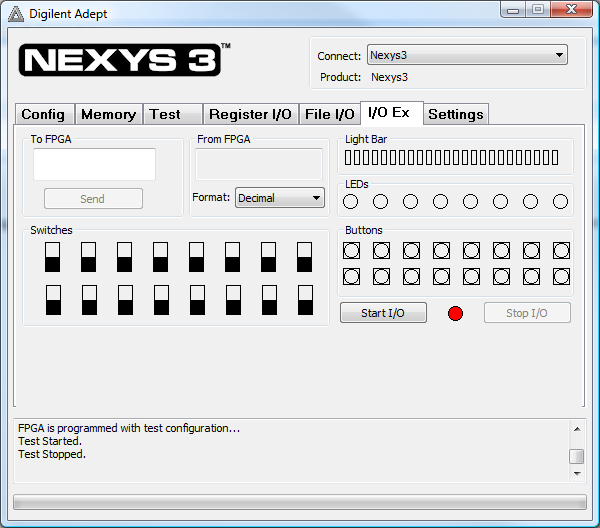The height and width of the screenshot is (528, 600).
Task: Click the third button in the top Buttons row
Action: [x=411, y=251]
